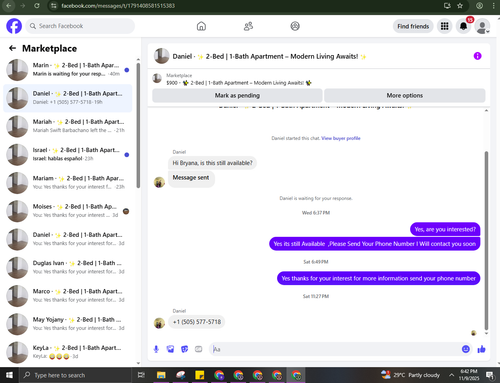Send a thumbs-up like
This screenshot has height=383, width=500.
481,349
